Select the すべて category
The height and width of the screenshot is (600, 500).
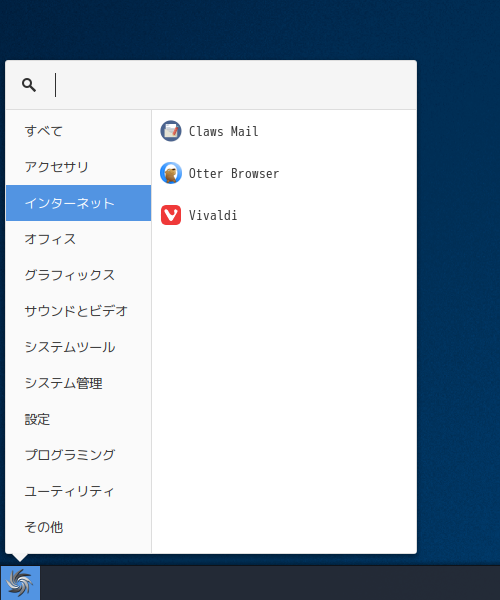78,131
